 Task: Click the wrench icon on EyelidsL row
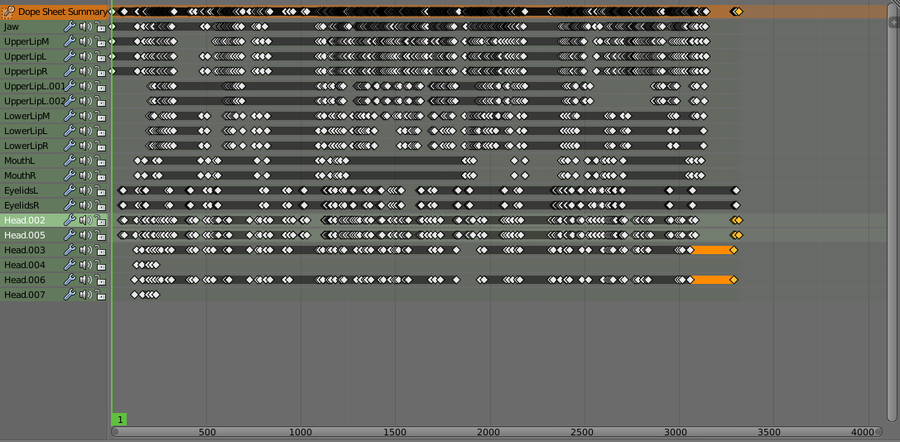[x=69, y=191]
